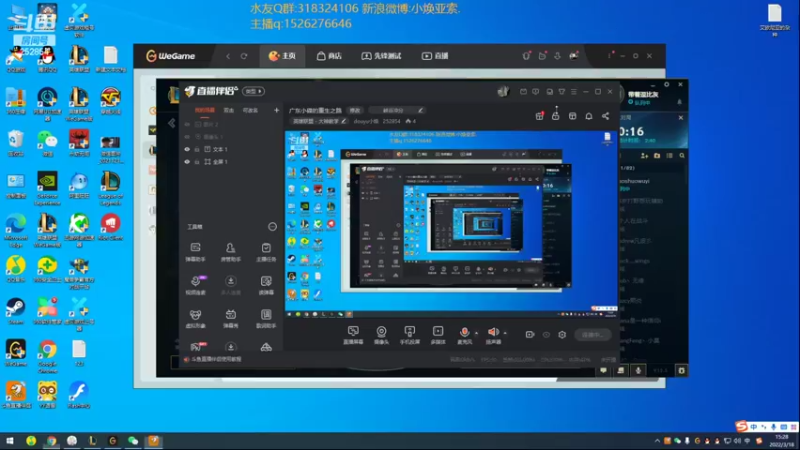Viewport: 800px width, 450px height.
Task: Toggle visibility of the second dimmed source
Action: point(187,137)
